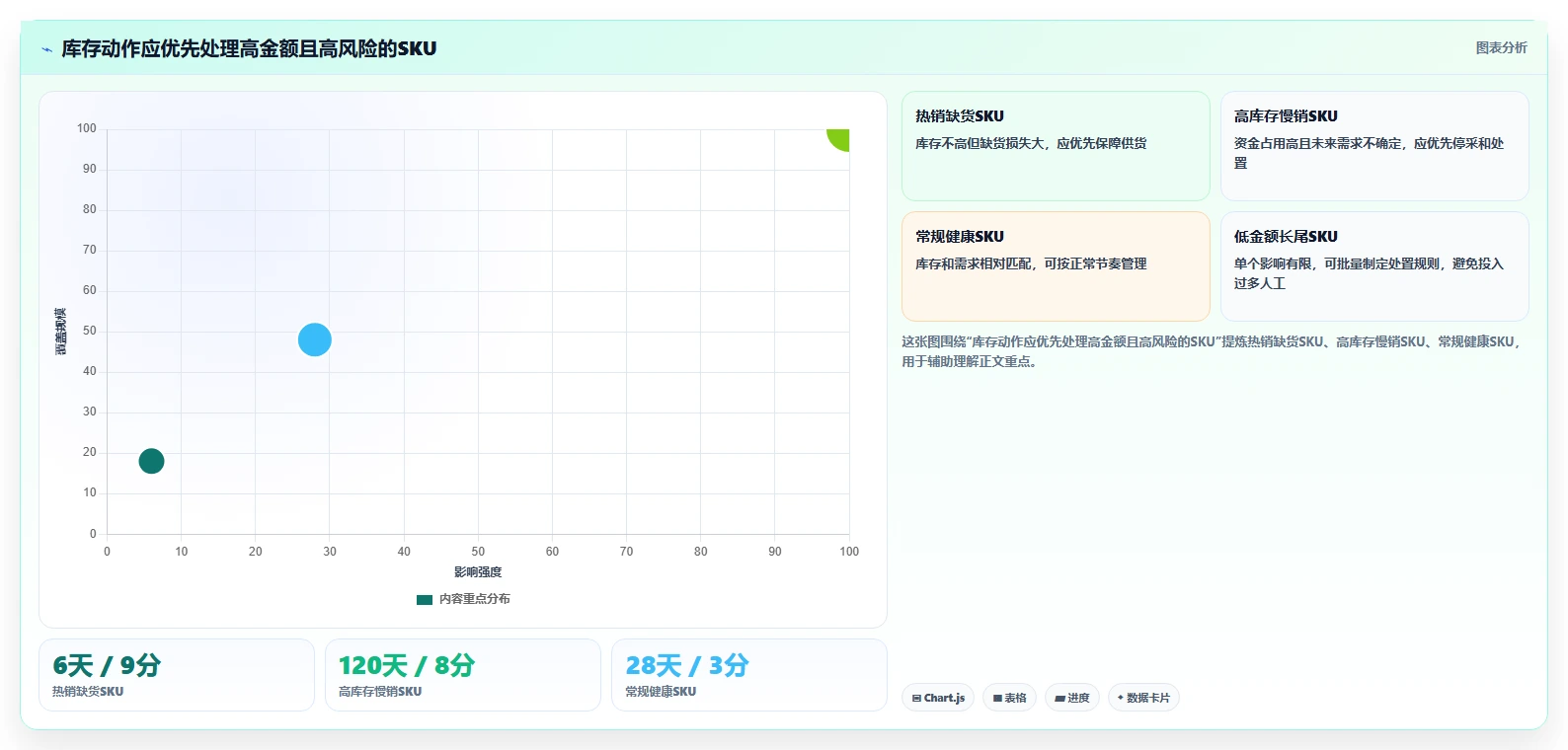Click the 表格 tag
Viewport: 1568px width, 750px height.
(x=1009, y=698)
